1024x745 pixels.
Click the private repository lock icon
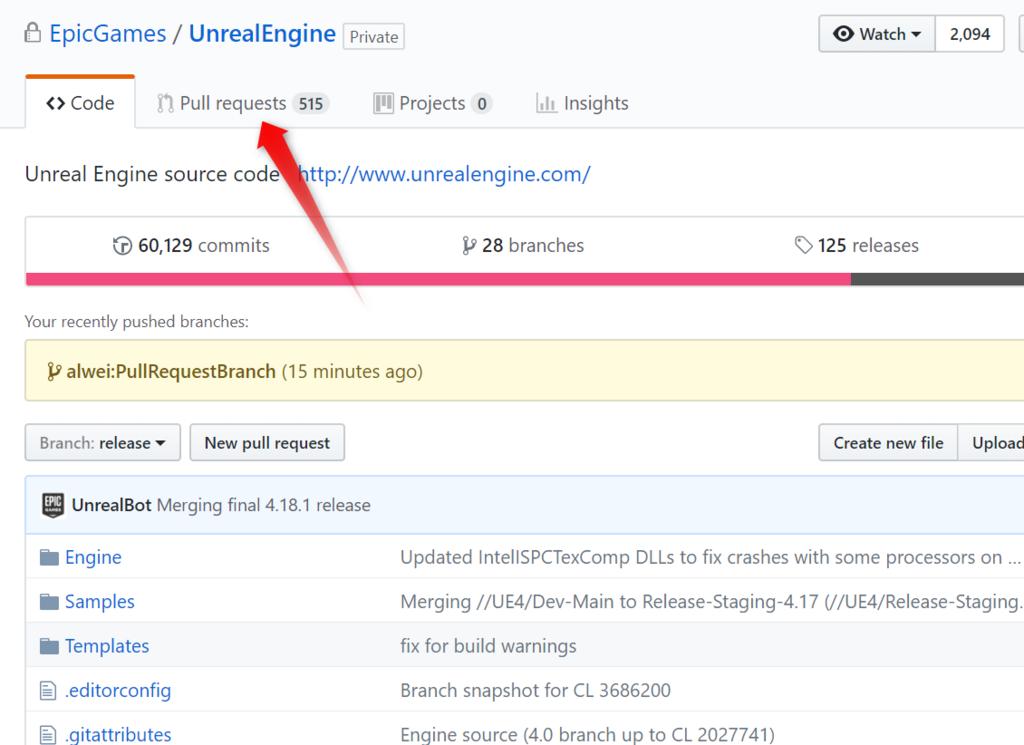[33, 33]
